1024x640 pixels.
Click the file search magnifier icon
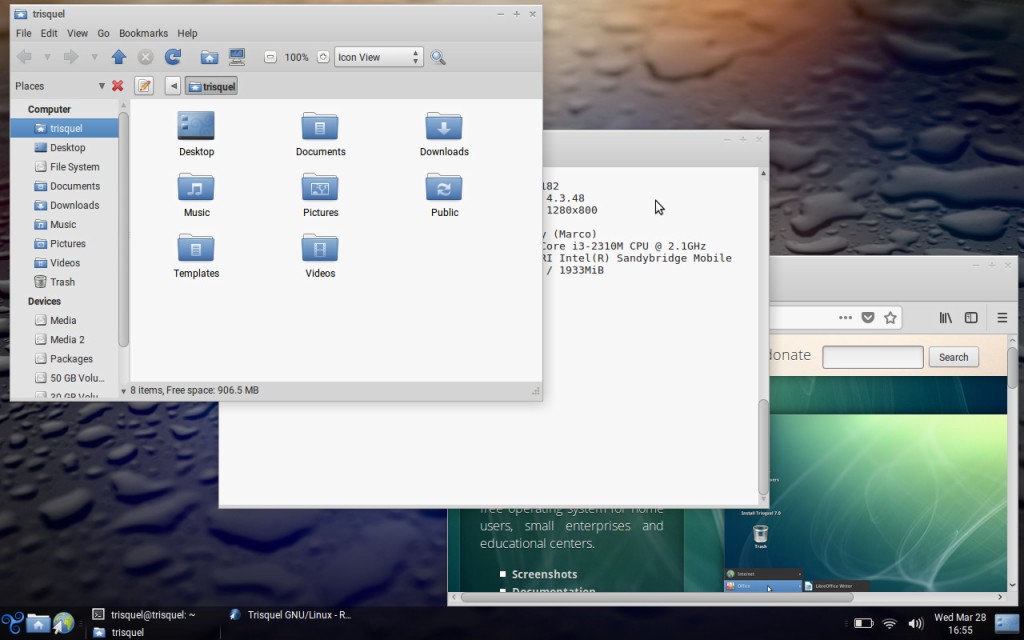pos(438,57)
